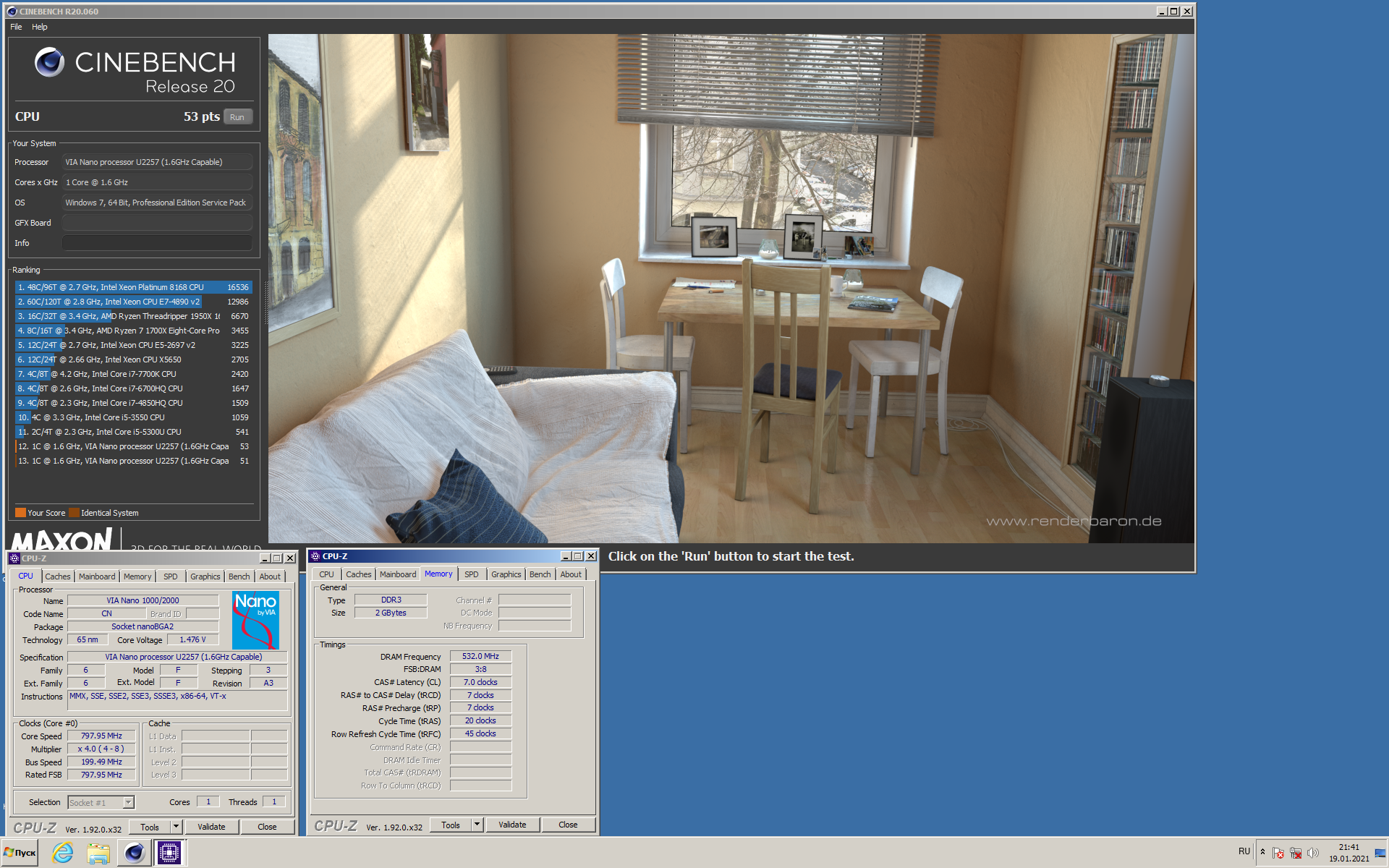
Task: Open the Start menu (Пуск) button
Action: 20,853
